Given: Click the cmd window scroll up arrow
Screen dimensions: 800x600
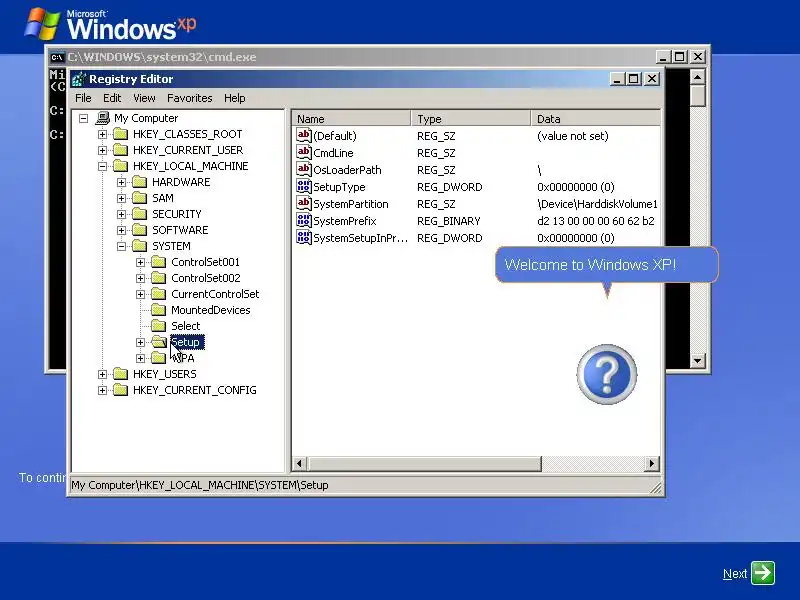Looking at the screenshot, I should tap(697, 77).
